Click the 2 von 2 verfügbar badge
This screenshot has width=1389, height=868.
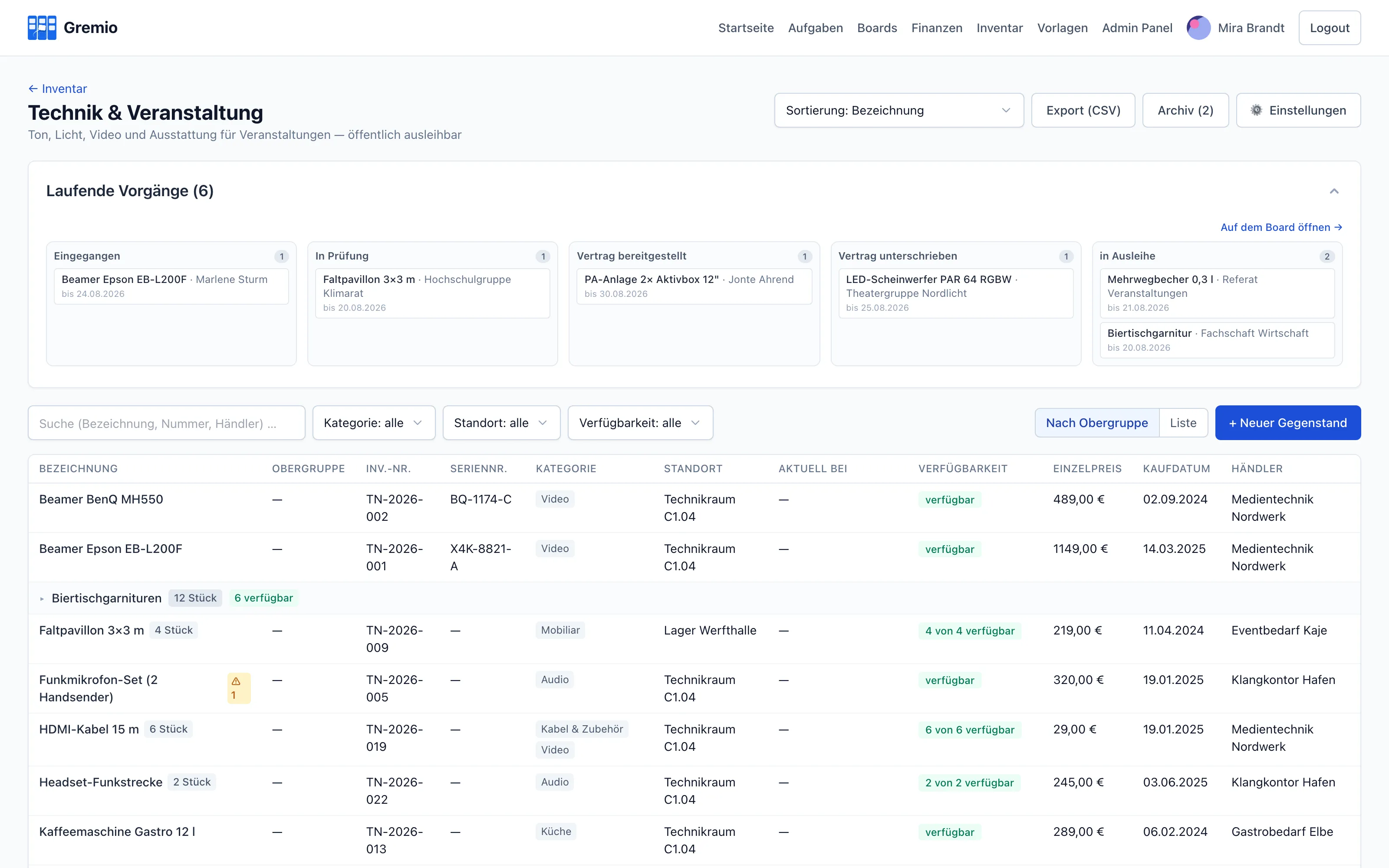click(969, 783)
